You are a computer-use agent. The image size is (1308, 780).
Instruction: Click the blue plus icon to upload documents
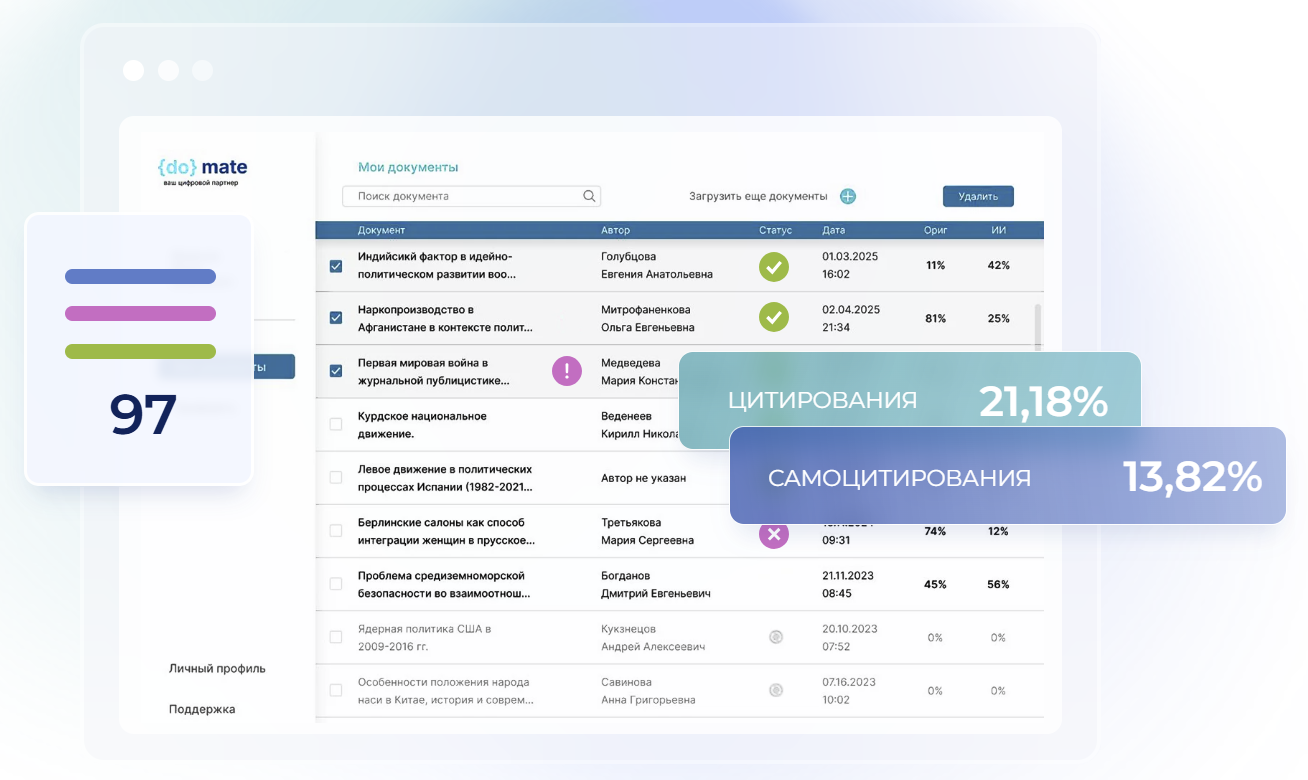click(847, 196)
